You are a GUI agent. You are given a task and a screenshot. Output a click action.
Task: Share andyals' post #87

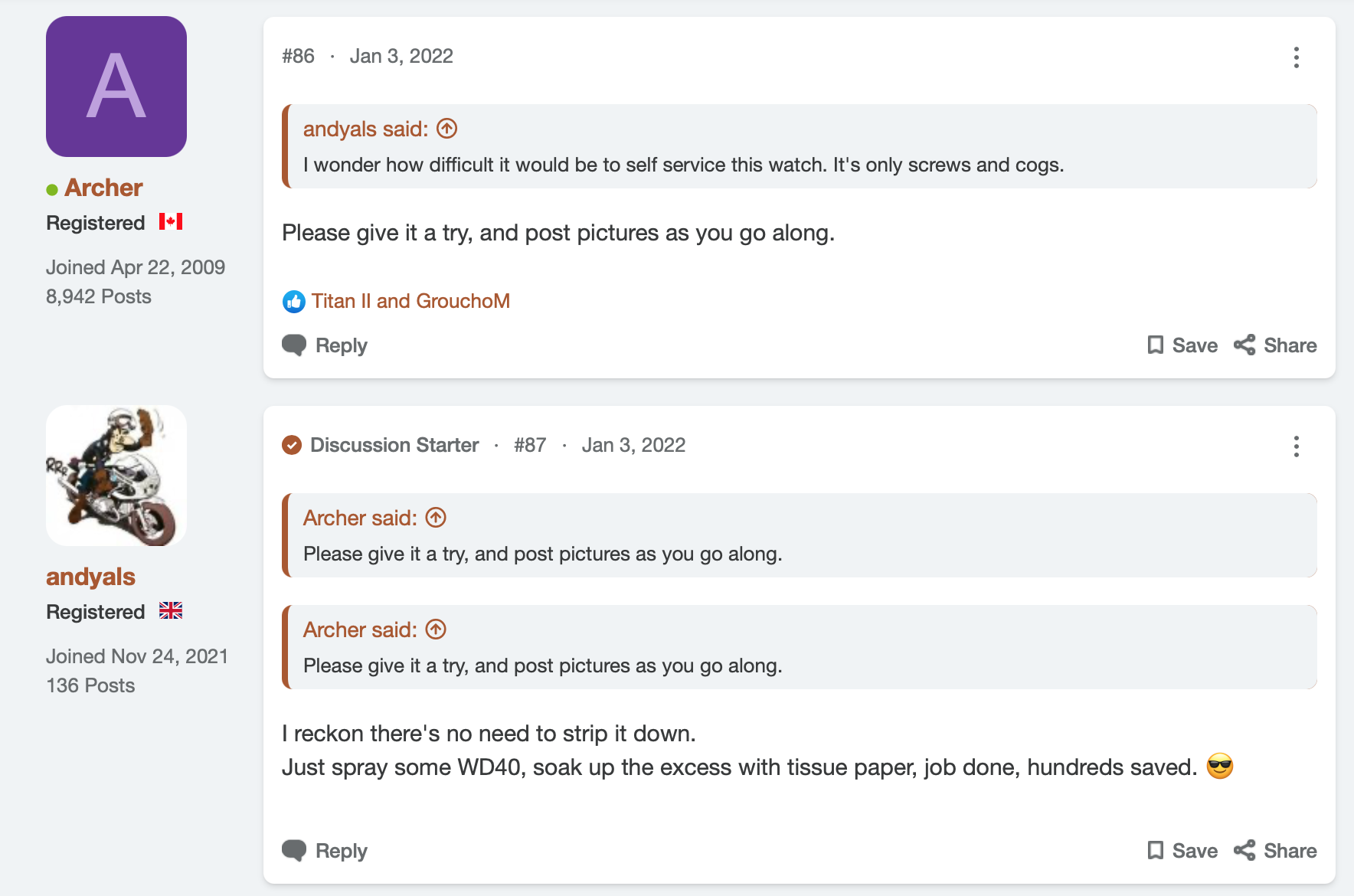point(1275,851)
